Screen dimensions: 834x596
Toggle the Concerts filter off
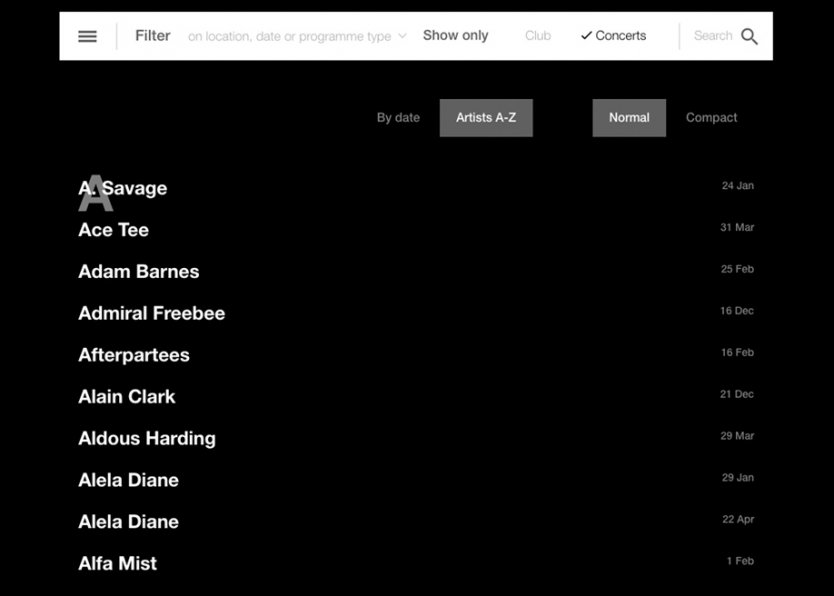(613, 35)
